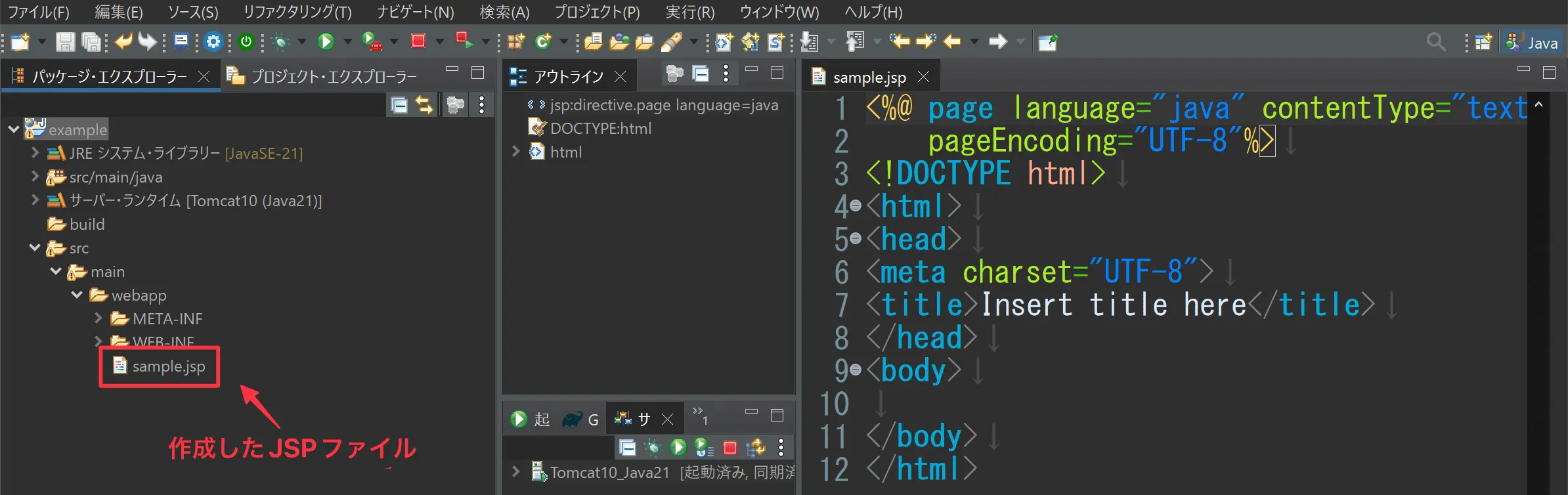This screenshot has width=1568, height=495.
Task: Expand the html node in Outline view
Action: tap(515, 152)
